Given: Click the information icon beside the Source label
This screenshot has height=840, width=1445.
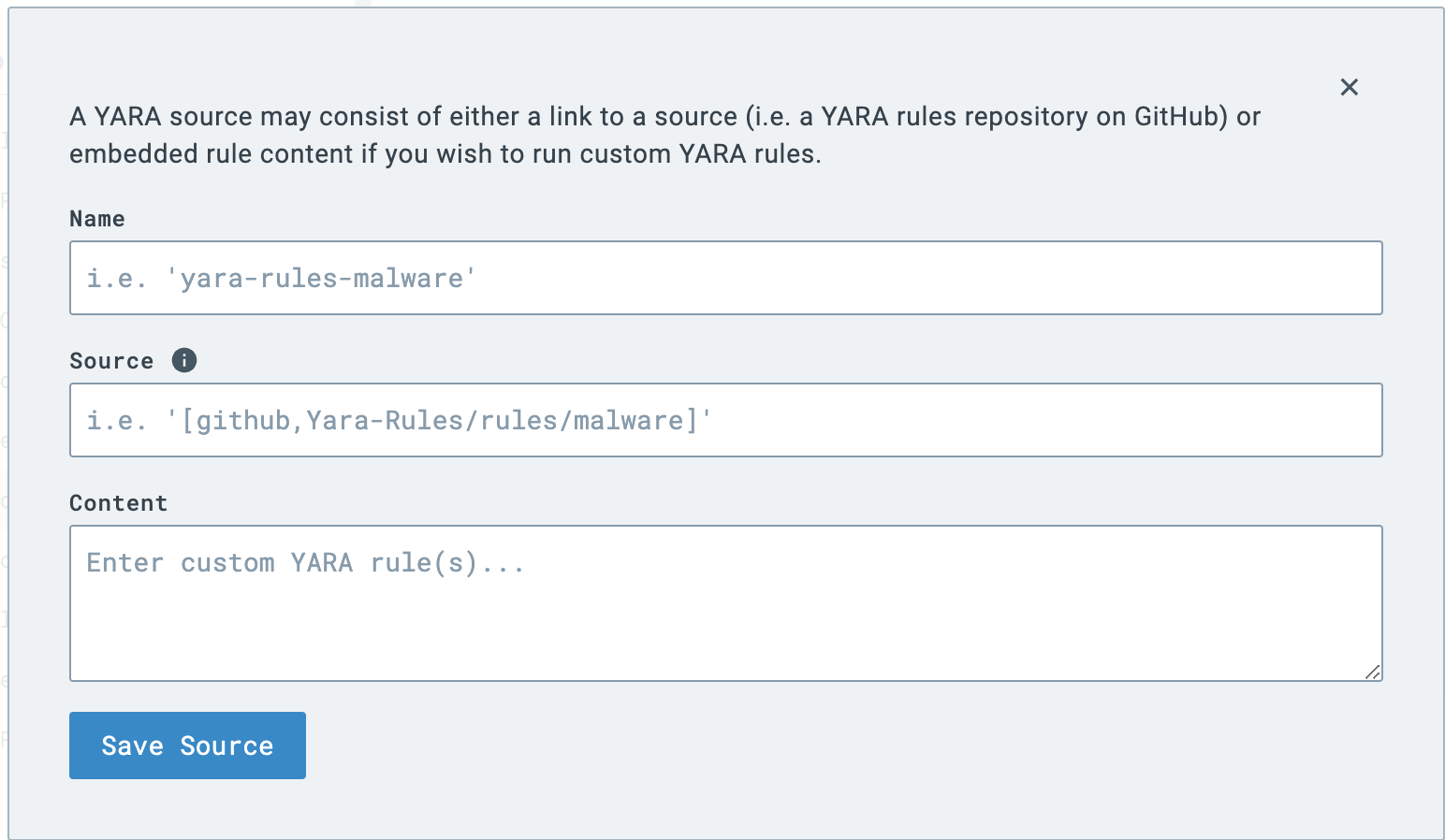Looking at the screenshot, I should 184,360.
